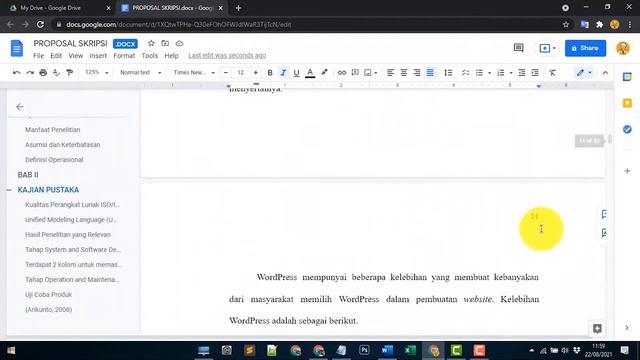Open the Insert menu
Image resolution: width=640 pixels, height=360 pixels.
pos(98,56)
